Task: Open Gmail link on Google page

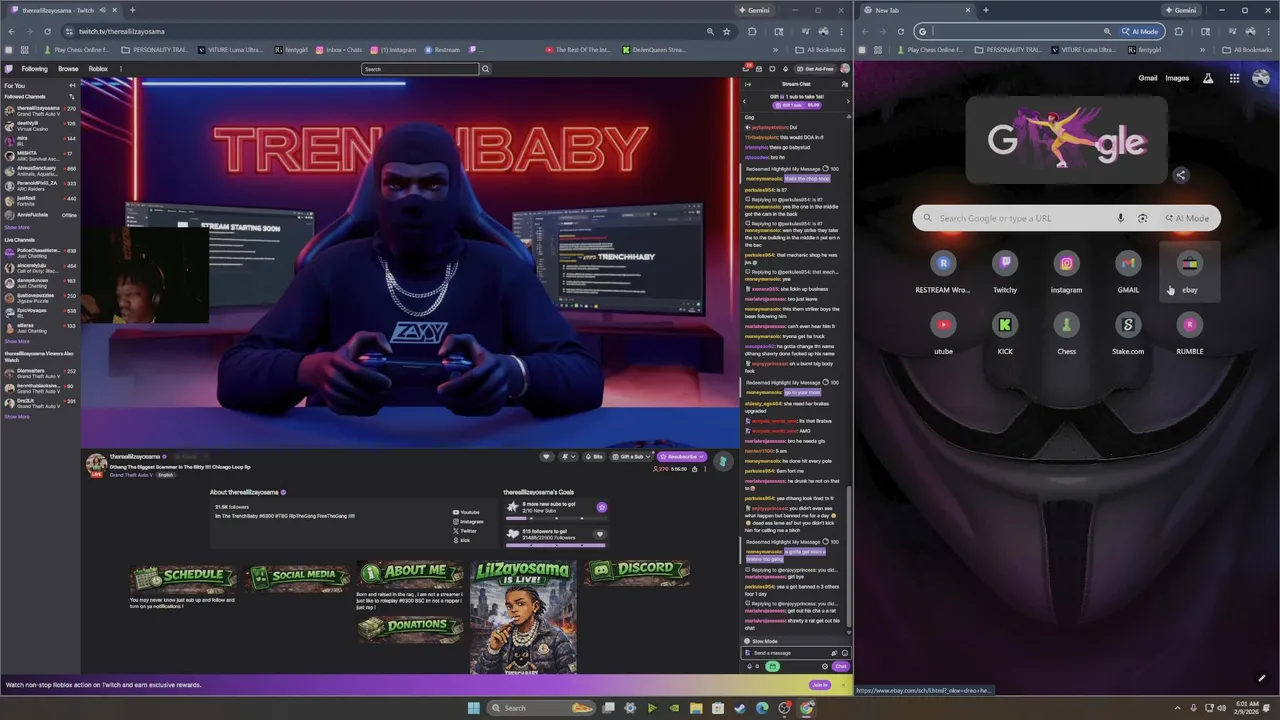Action: coord(1148,78)
